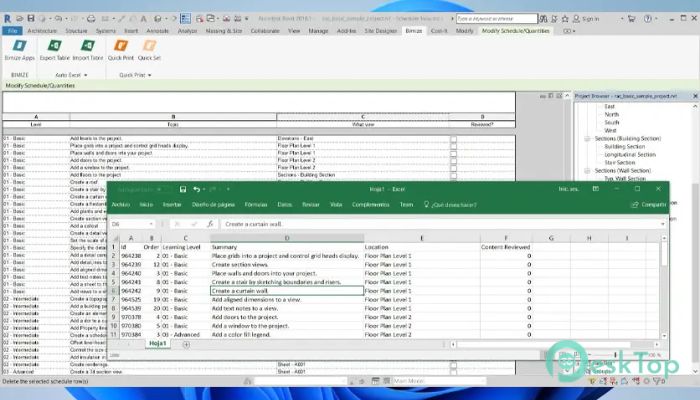The image size is (700, 400).
Task: Select all cells via Excel corner triangle
Action: pos(115,238)
